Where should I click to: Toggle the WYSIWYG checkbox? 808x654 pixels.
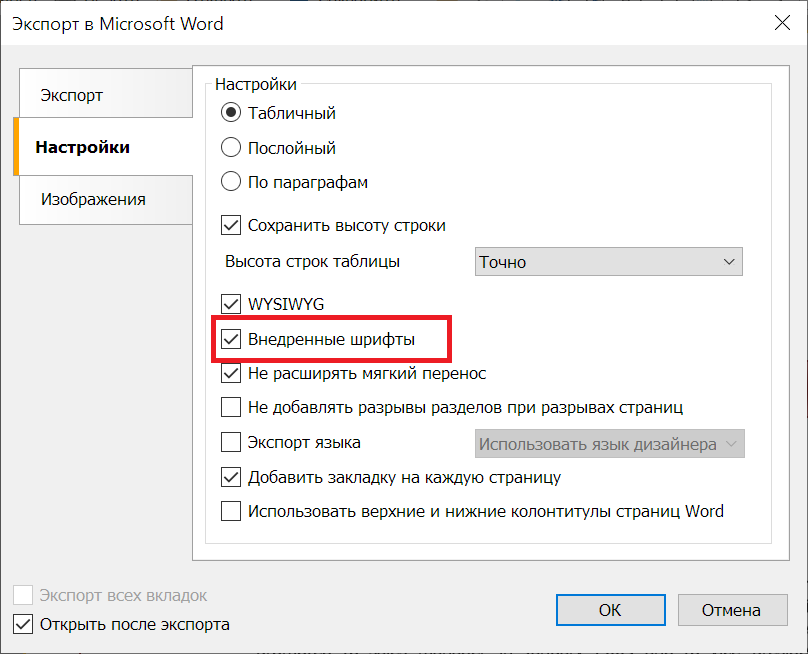tap(231, 303)
